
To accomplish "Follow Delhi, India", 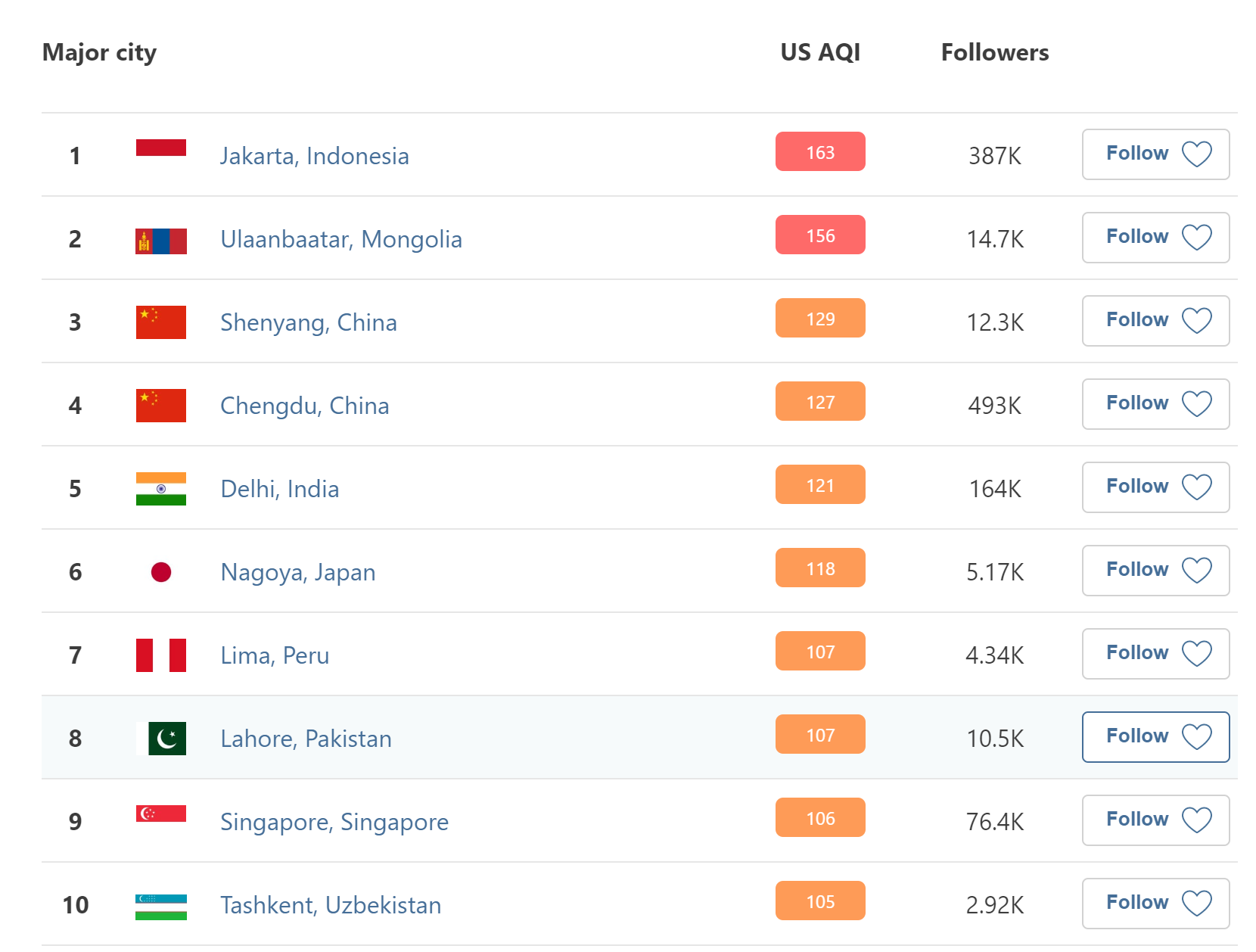I will click(x=1155, y=487).
